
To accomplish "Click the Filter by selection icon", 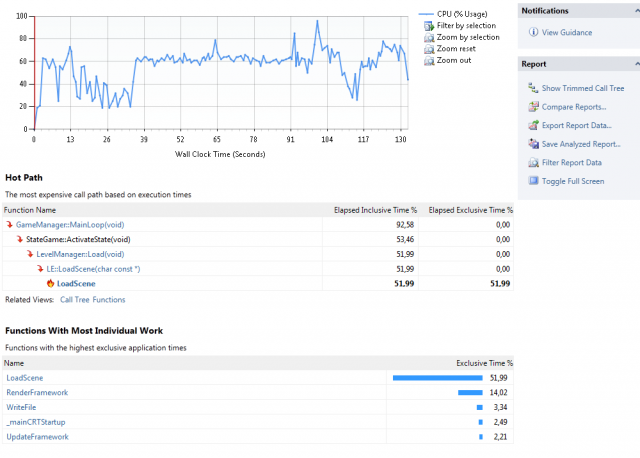I will point(428,26).
